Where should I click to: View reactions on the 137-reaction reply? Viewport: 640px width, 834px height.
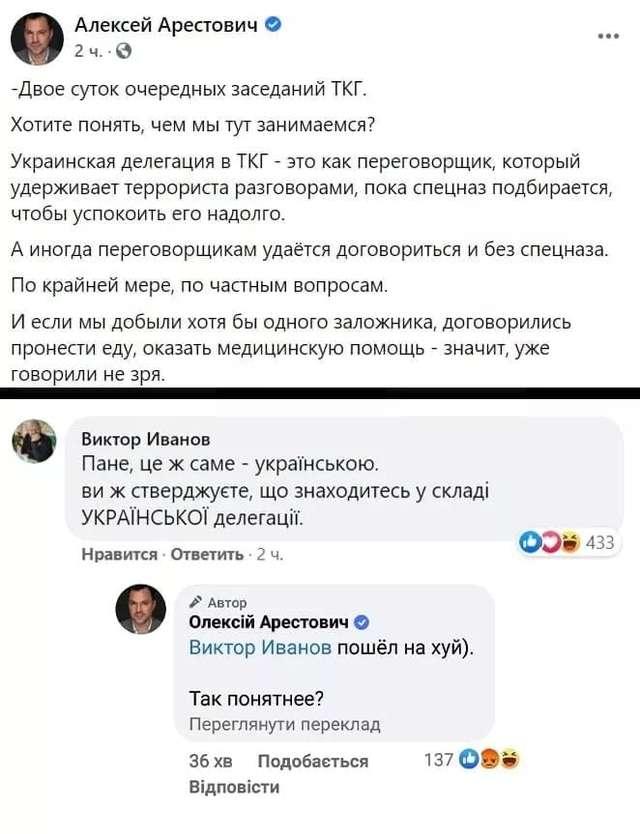[439, 760]
